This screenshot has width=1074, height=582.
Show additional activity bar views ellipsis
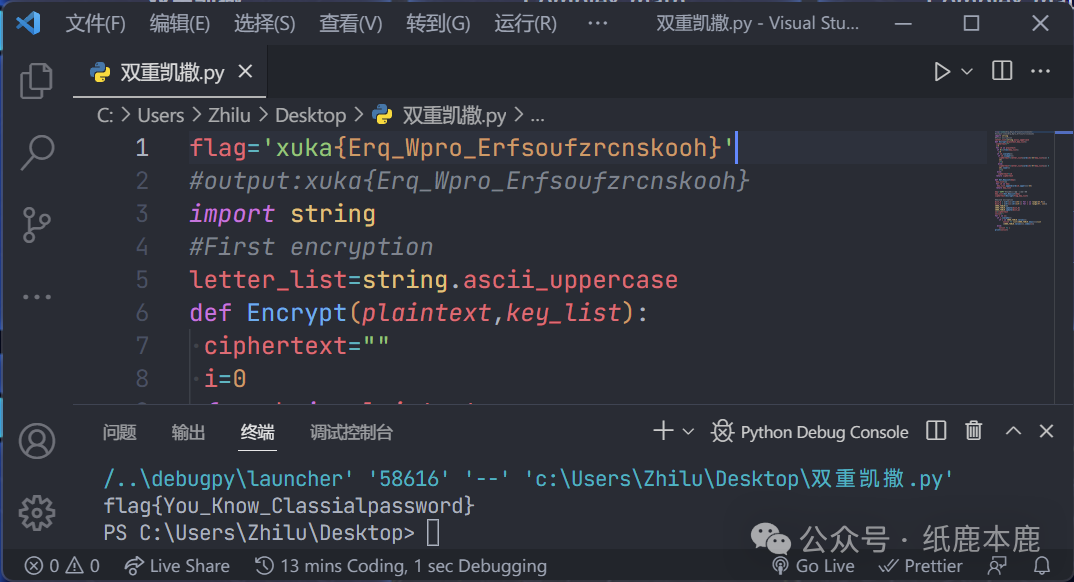[37, 297]
